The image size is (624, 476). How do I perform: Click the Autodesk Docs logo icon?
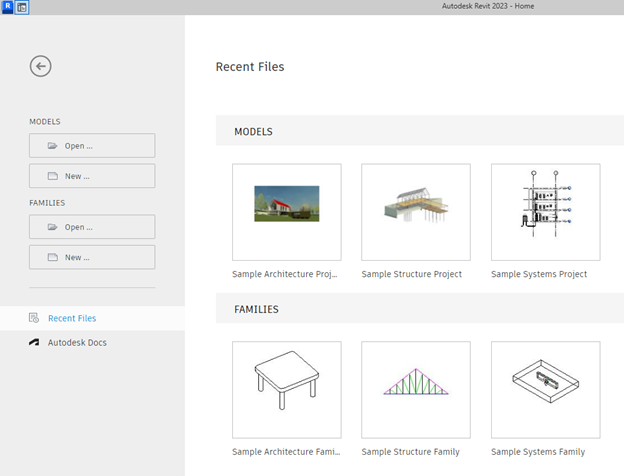(x=34, y=342)
